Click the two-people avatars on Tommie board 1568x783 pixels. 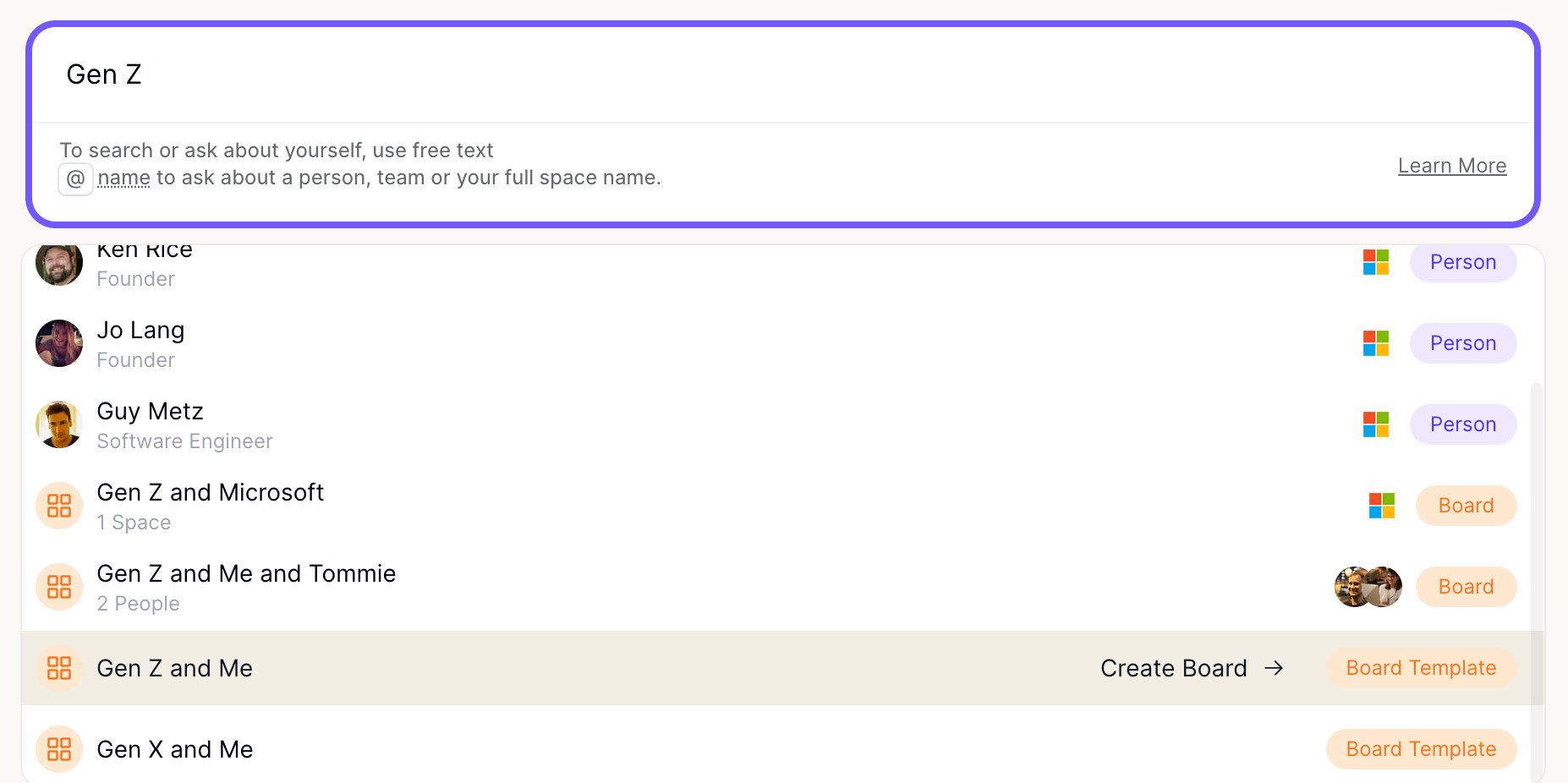[x=1368, y=587]
